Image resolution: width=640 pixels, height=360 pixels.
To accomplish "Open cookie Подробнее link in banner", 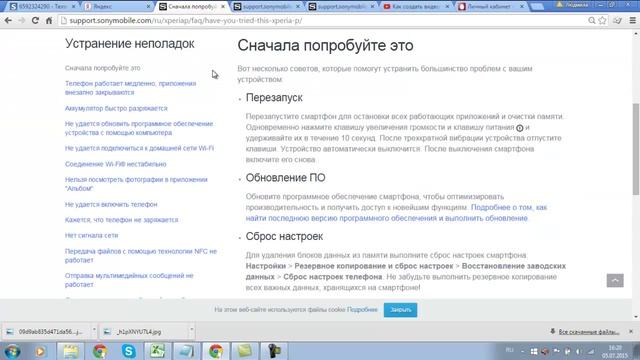I will pyautogui.click(x=362, y=310).
